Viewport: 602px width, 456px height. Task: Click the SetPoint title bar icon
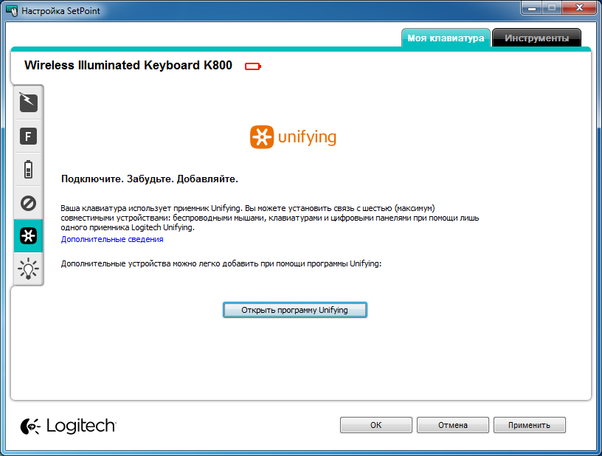pos(12,10)
